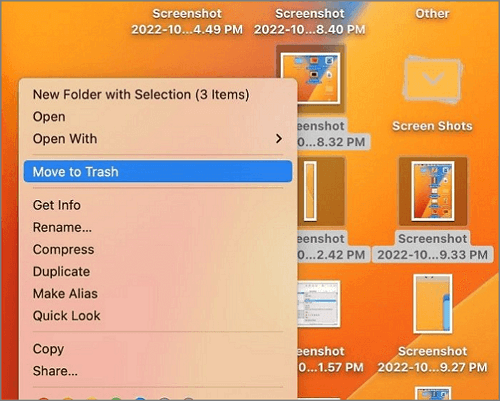Click Move to Trash
This screenshot has width=500, height=401.
click(x=158, y=171)
